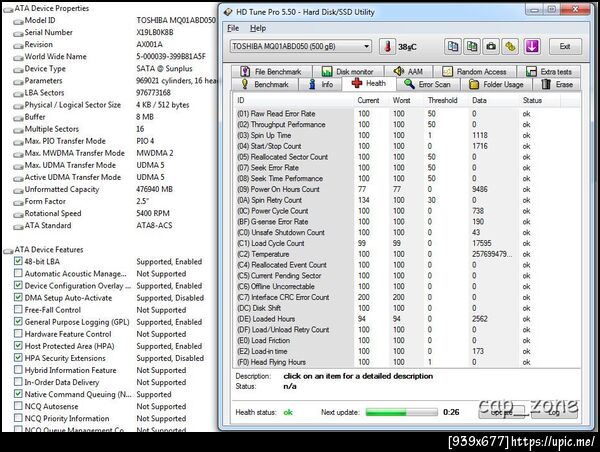Screen dimensions: 600x452
Task: Select the (05) Reallocated Sector Count row
Action: point(406,157)
